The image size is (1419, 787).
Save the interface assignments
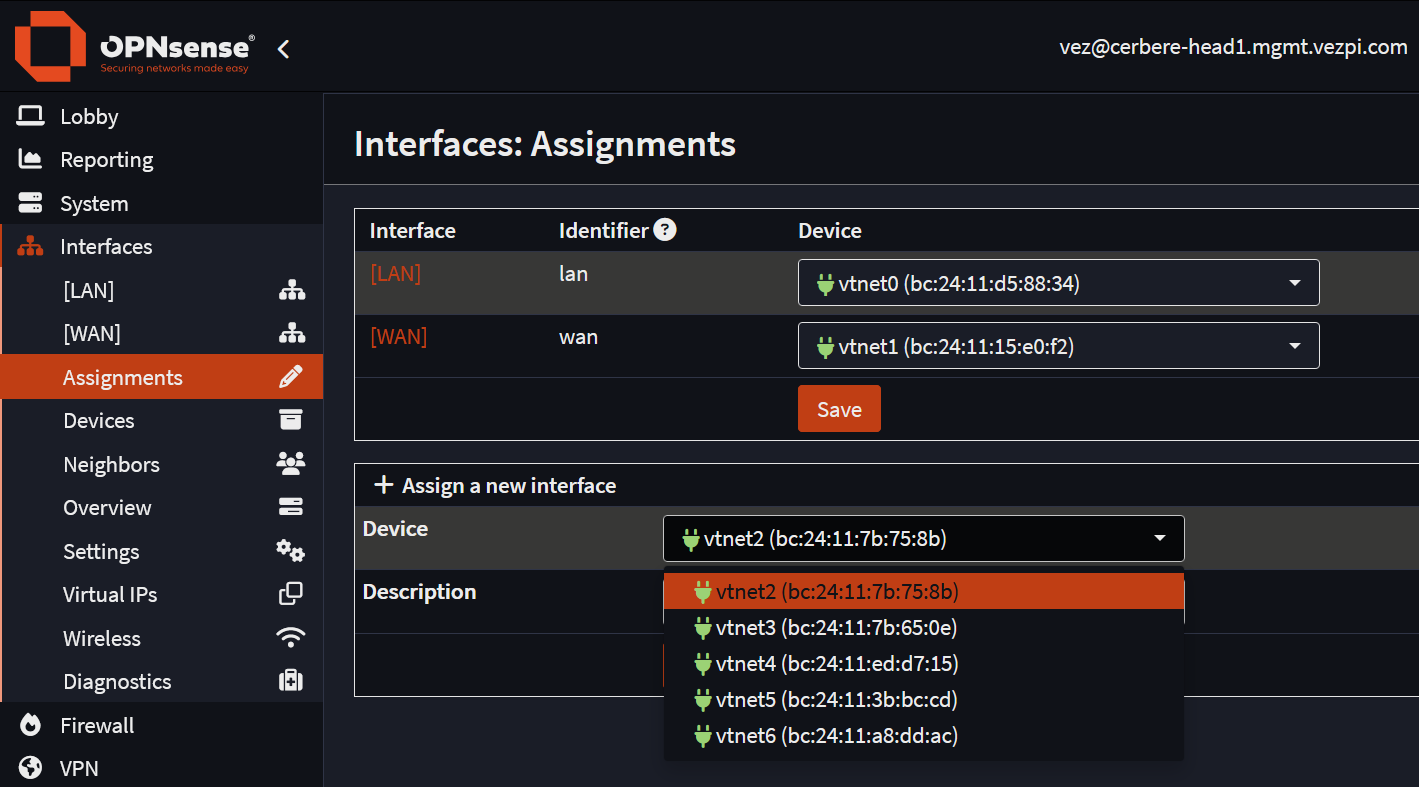(x=839, y=408)
